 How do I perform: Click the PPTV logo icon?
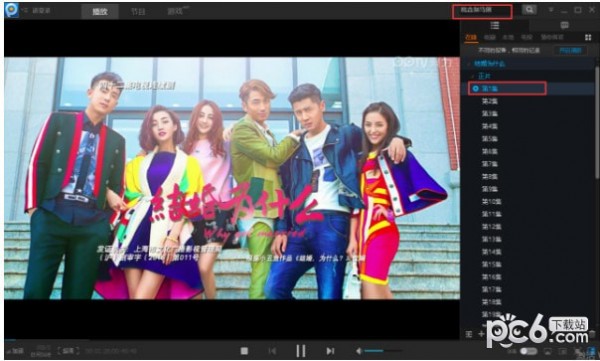click(x=11, y=10)
